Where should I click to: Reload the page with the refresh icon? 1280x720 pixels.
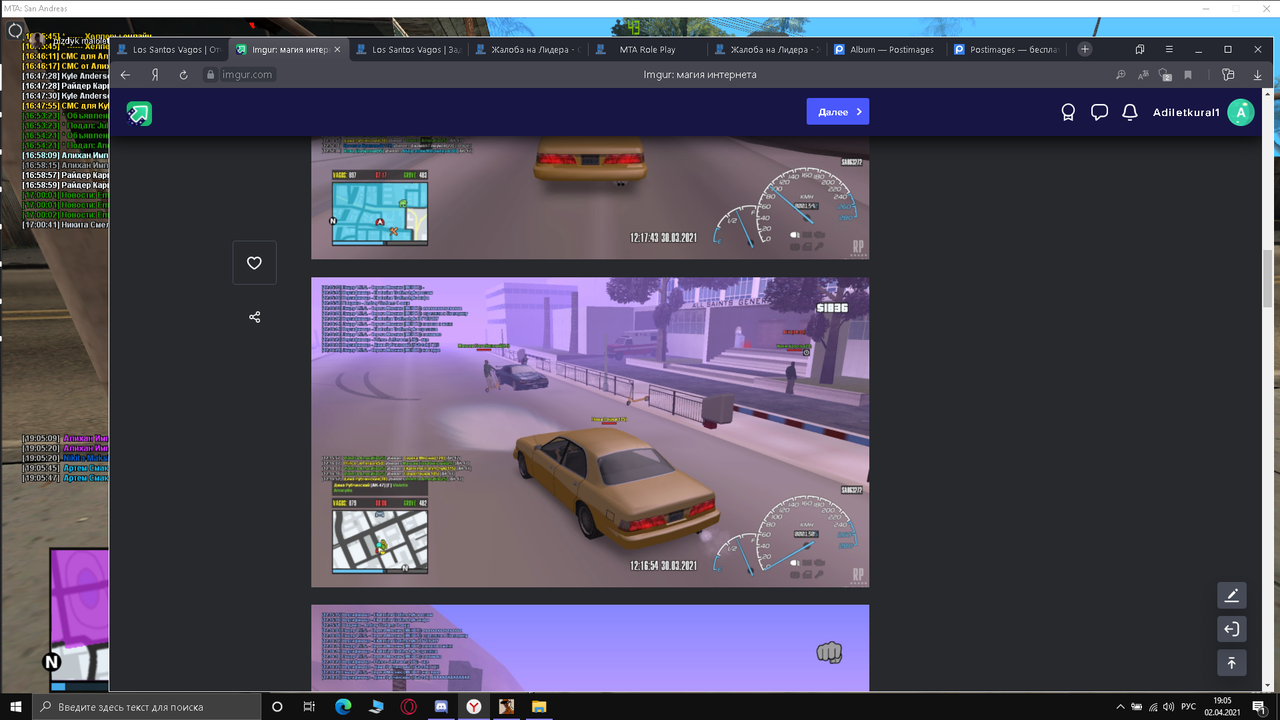(183, 75)
